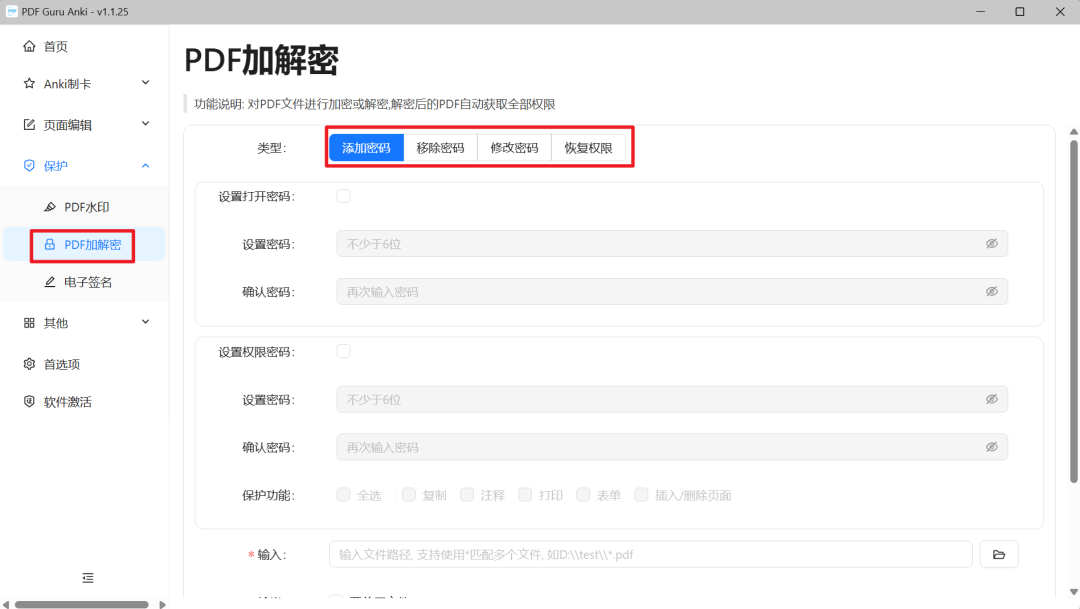The width and height of the screenshot is (1080, 609).
Task: Enable the 设置权限密码 checkbox
Action: point(343,351)
